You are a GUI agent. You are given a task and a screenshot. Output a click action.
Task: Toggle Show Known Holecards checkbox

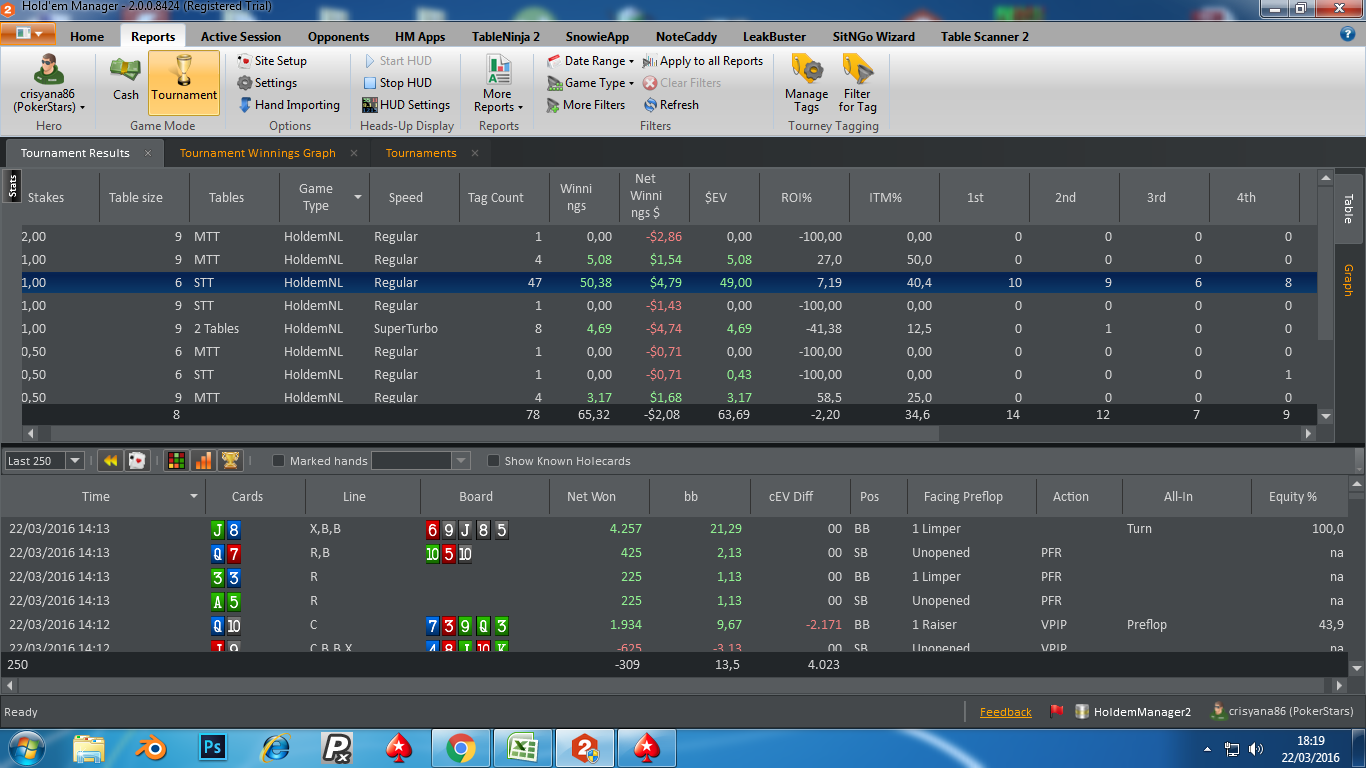pos(493,461)
